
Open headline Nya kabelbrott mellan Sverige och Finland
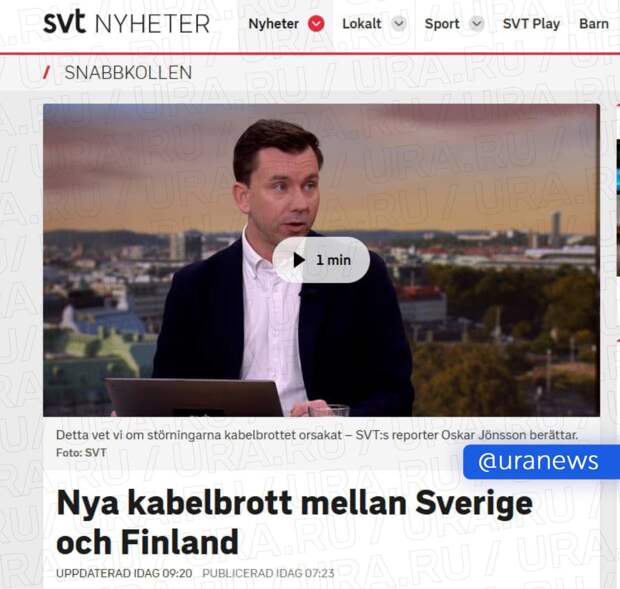[x=295, y=522]
